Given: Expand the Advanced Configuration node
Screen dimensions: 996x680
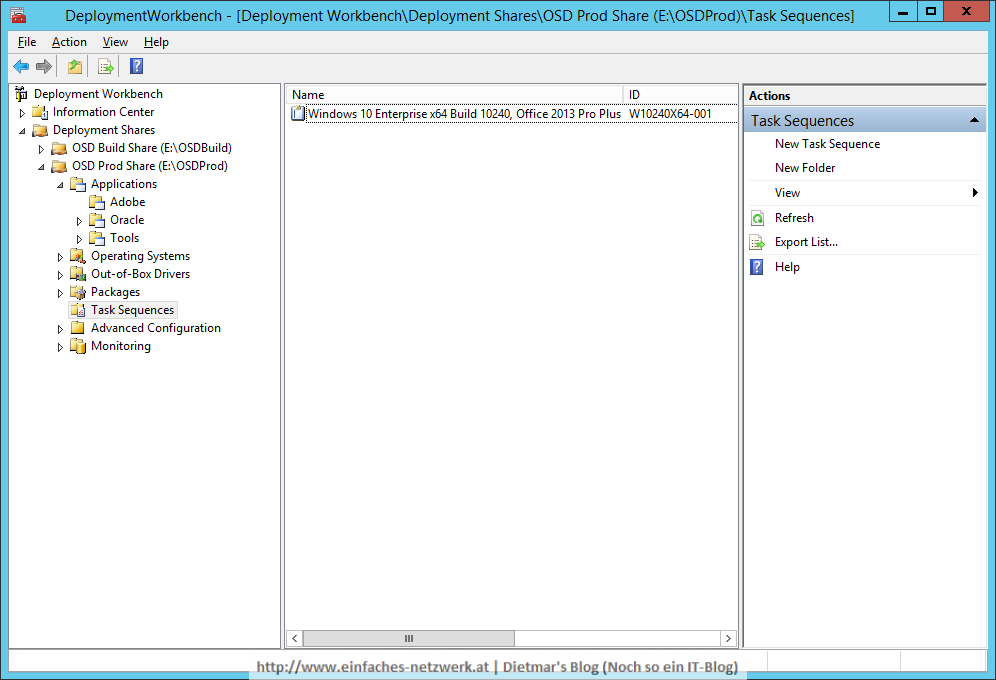Looking at the screenshot, I should (x=60, y=329).
